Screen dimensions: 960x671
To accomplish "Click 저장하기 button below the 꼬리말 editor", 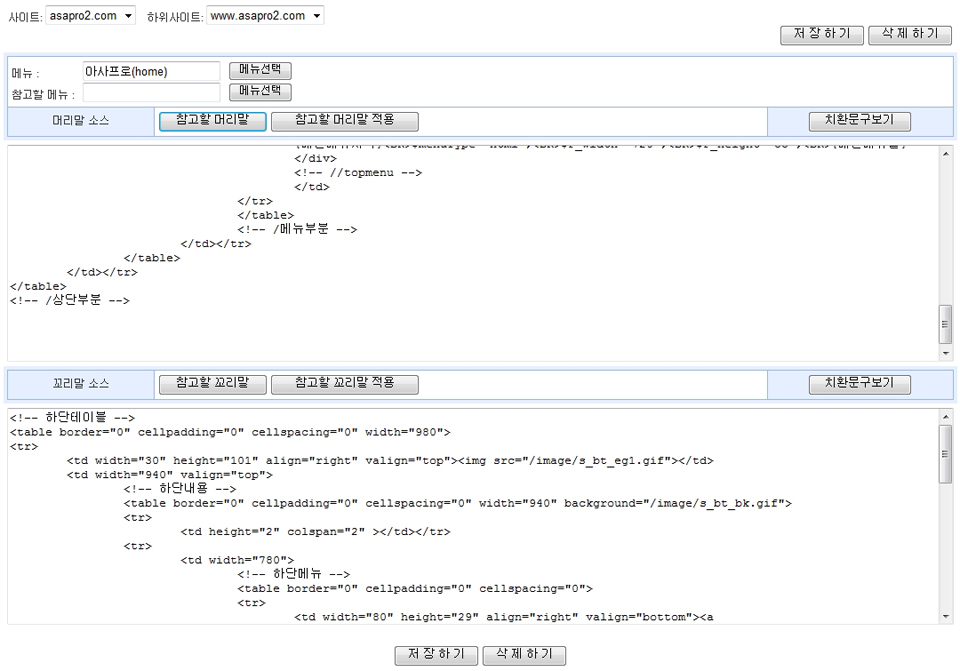I will 436,655.
